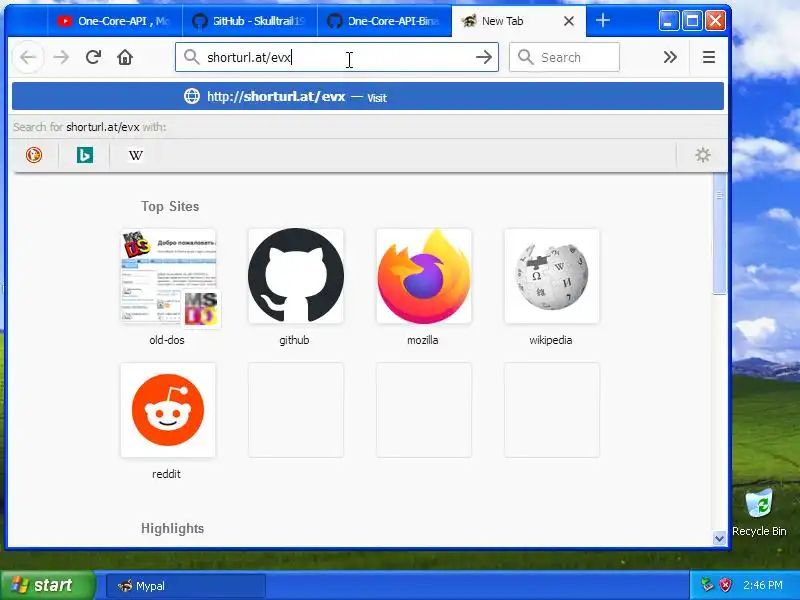Image resolution: width=800 pixels, height=600 pixels.
Task: Click the red shield security tray icon
Action: coord(725,585)
